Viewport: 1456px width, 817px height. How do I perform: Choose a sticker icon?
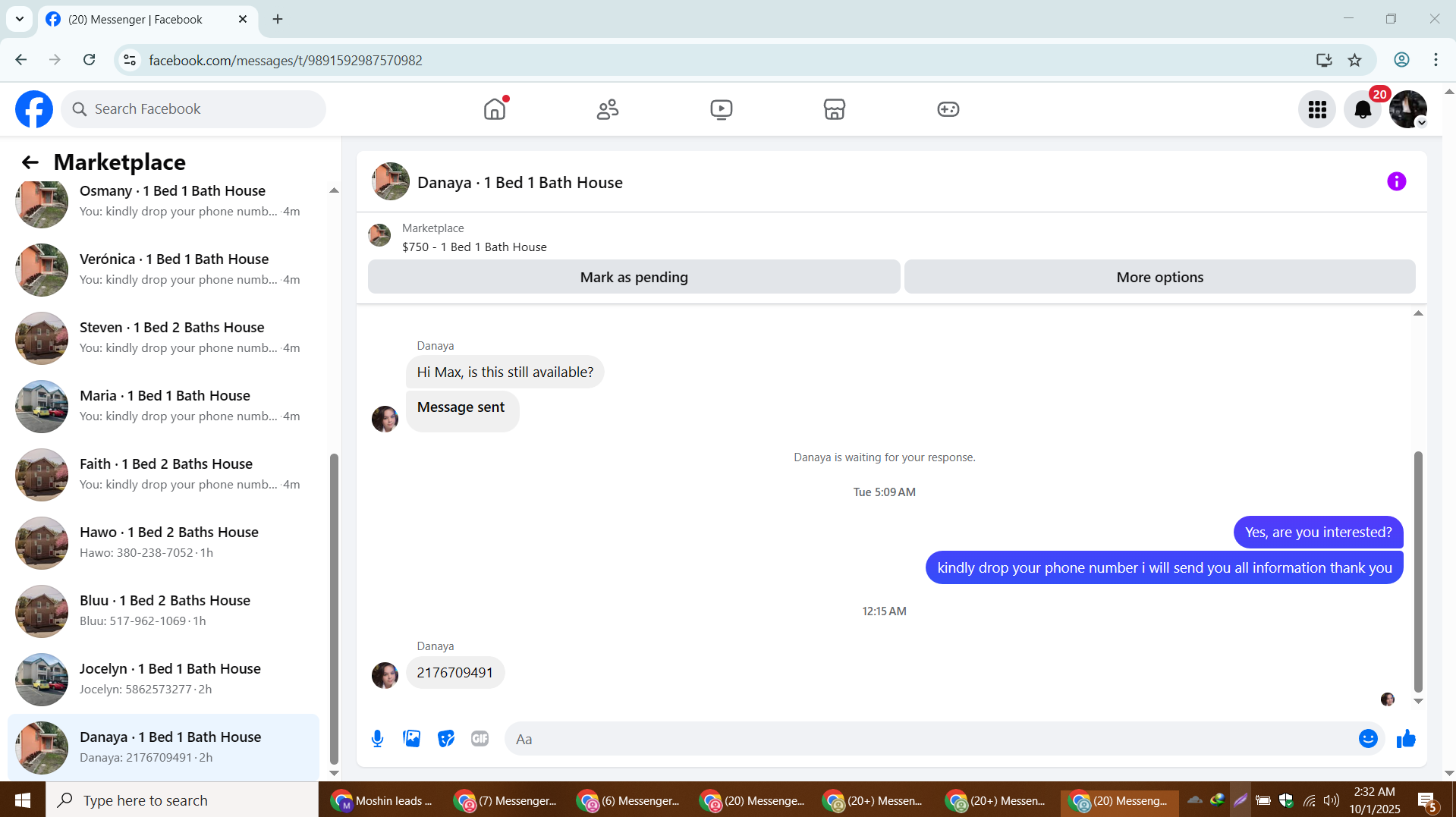[446, 739]
